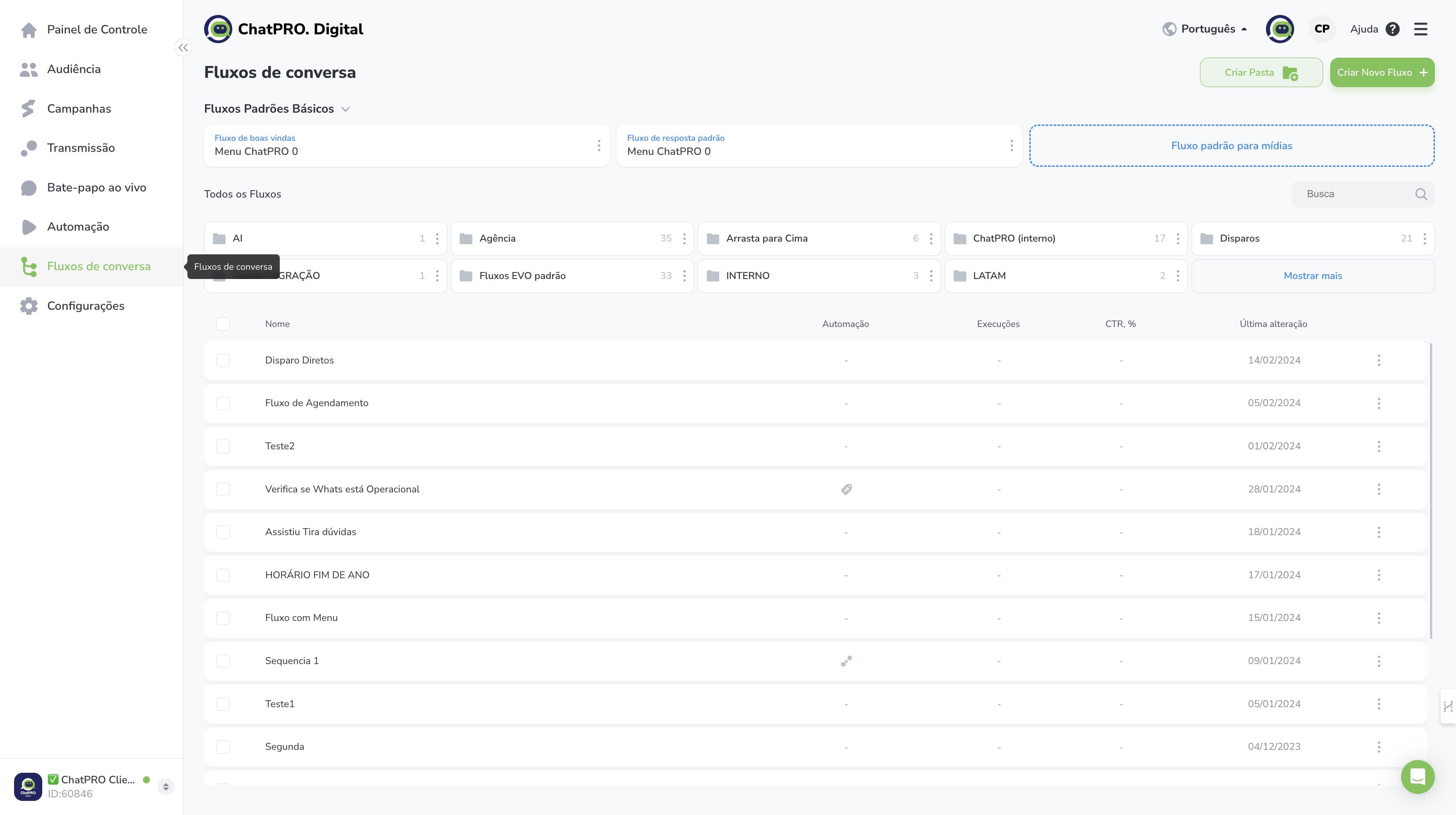Check the Verifica se Whats está Operacional checkbox
The height and width of the screenshot is (815, 1456).
coord(223,489)
